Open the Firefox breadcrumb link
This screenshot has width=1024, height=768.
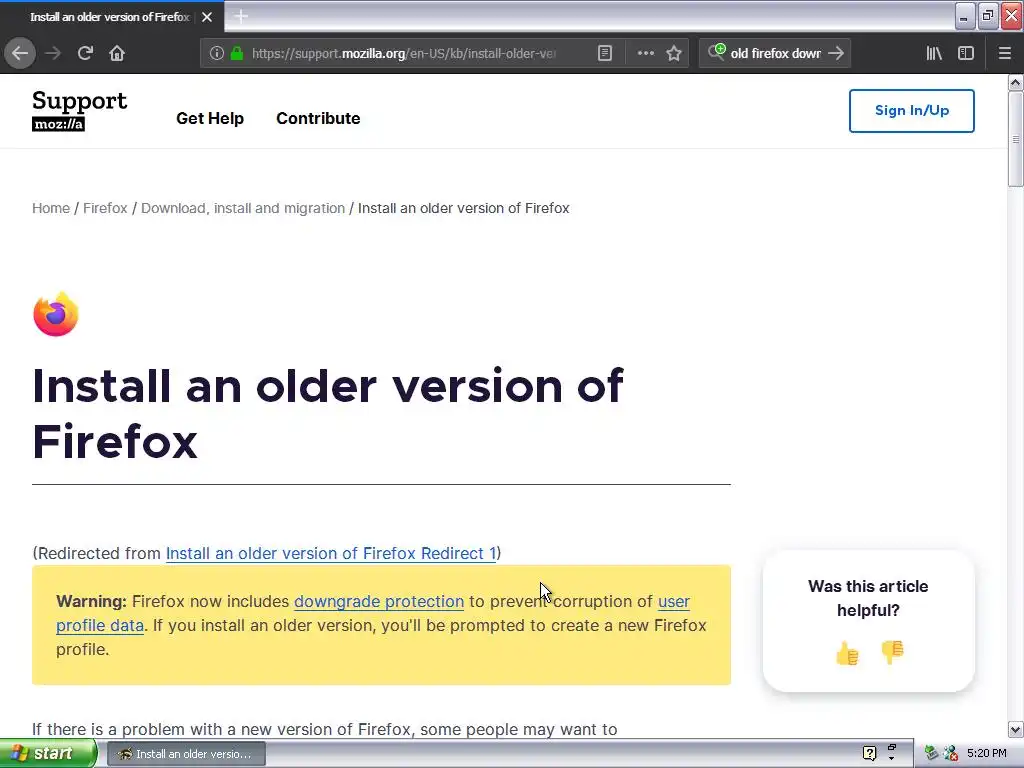pyautogui.click(x=105, y=208)
